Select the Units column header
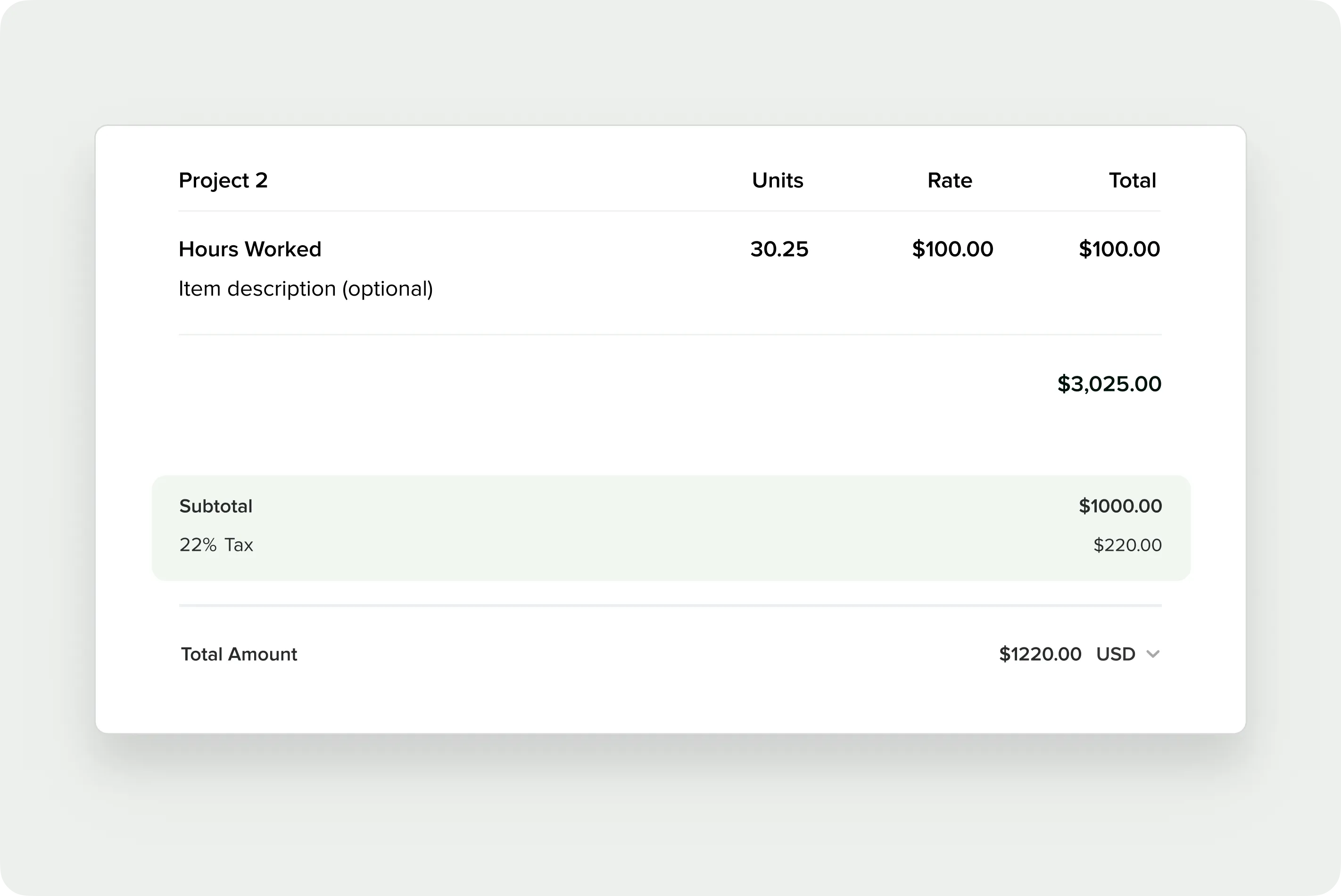1341x896 pixels. click(778, 180)
